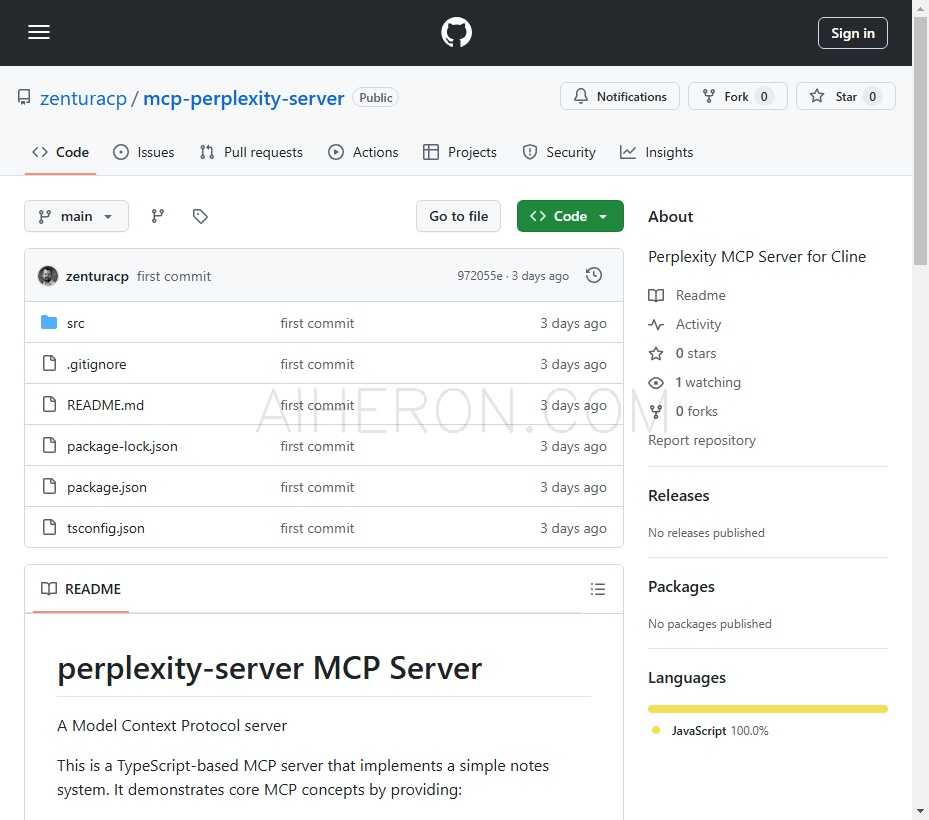This screenshot has height=820, width=929.
Task: Enable notifications for this repository
Action: click(620, 96)
